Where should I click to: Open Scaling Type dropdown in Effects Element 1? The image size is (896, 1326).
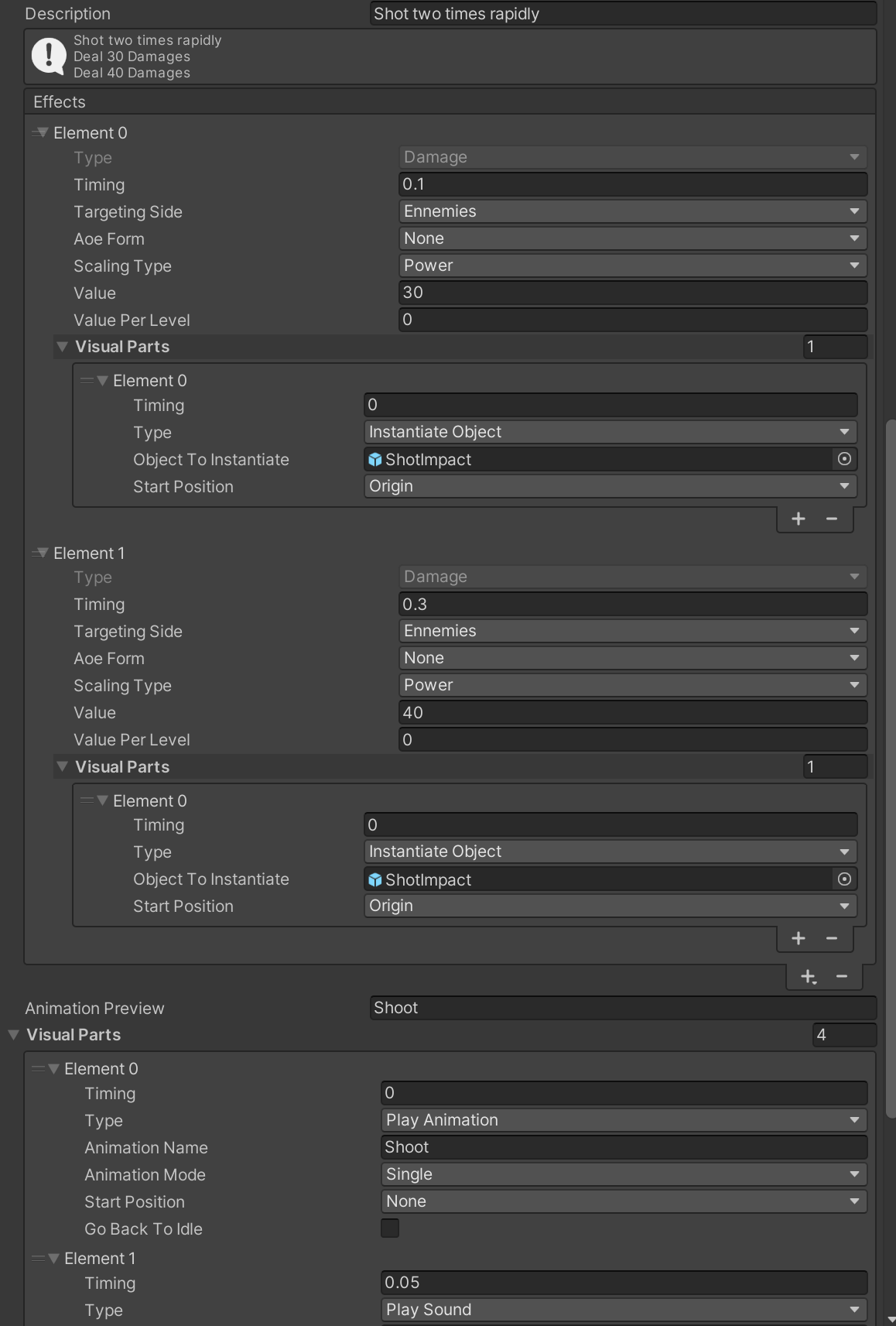coord(632,685)
